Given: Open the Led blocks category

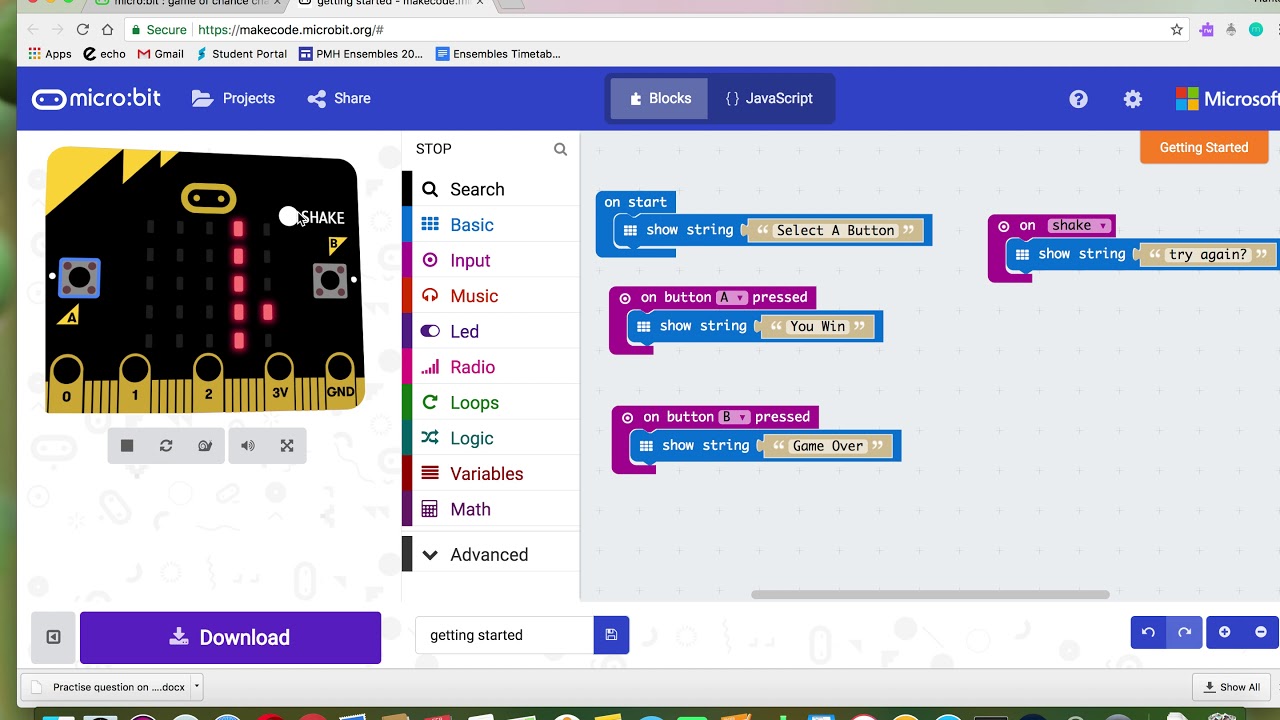Looking at the screenshot, I should (x=490, y=331).
